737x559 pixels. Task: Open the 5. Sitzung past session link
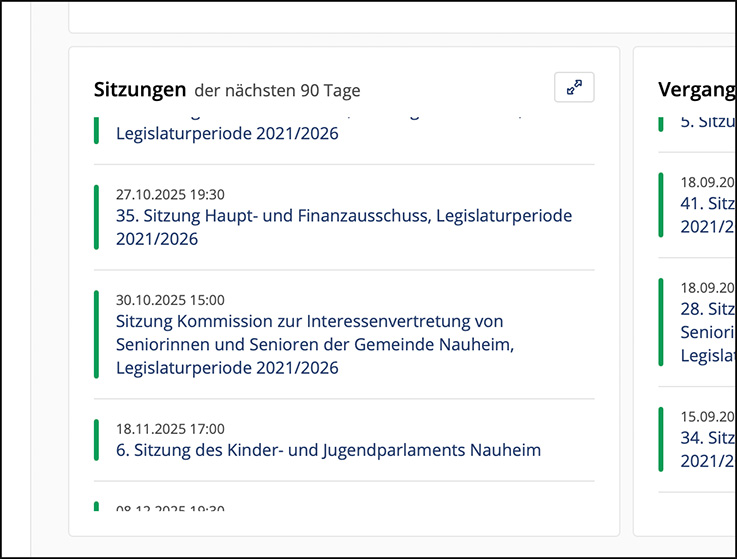(x=707, y=122)
